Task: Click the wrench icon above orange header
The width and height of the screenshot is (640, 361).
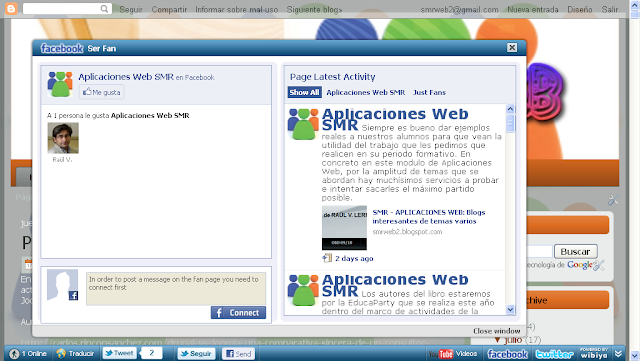Action: pos(613,199)
